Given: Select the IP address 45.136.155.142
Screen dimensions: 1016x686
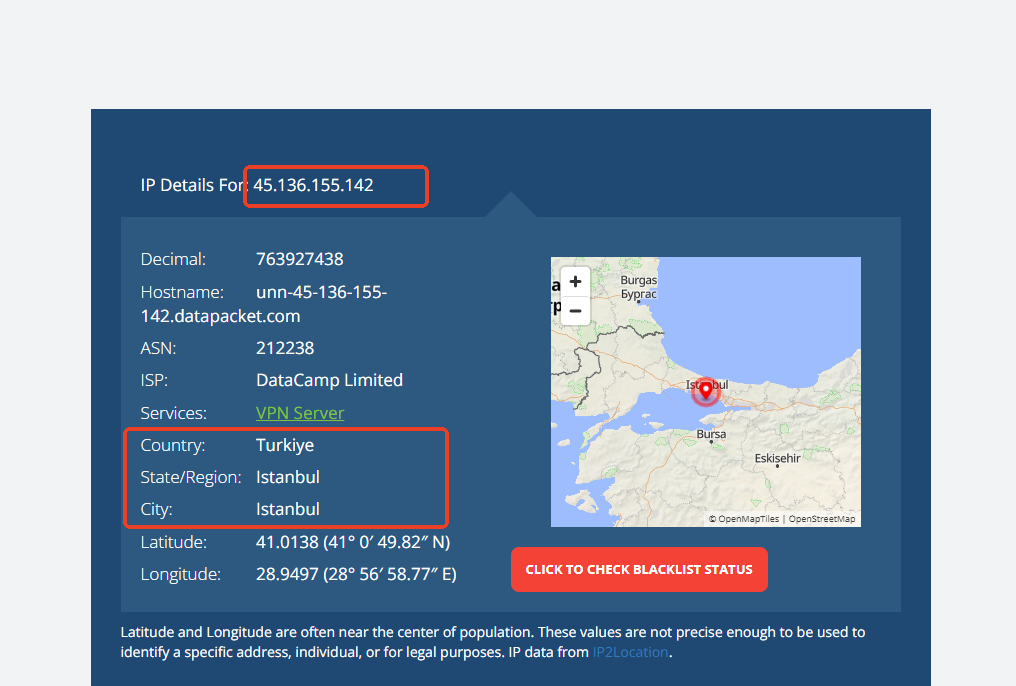Looking at the screenshot, I should [314, 185].
